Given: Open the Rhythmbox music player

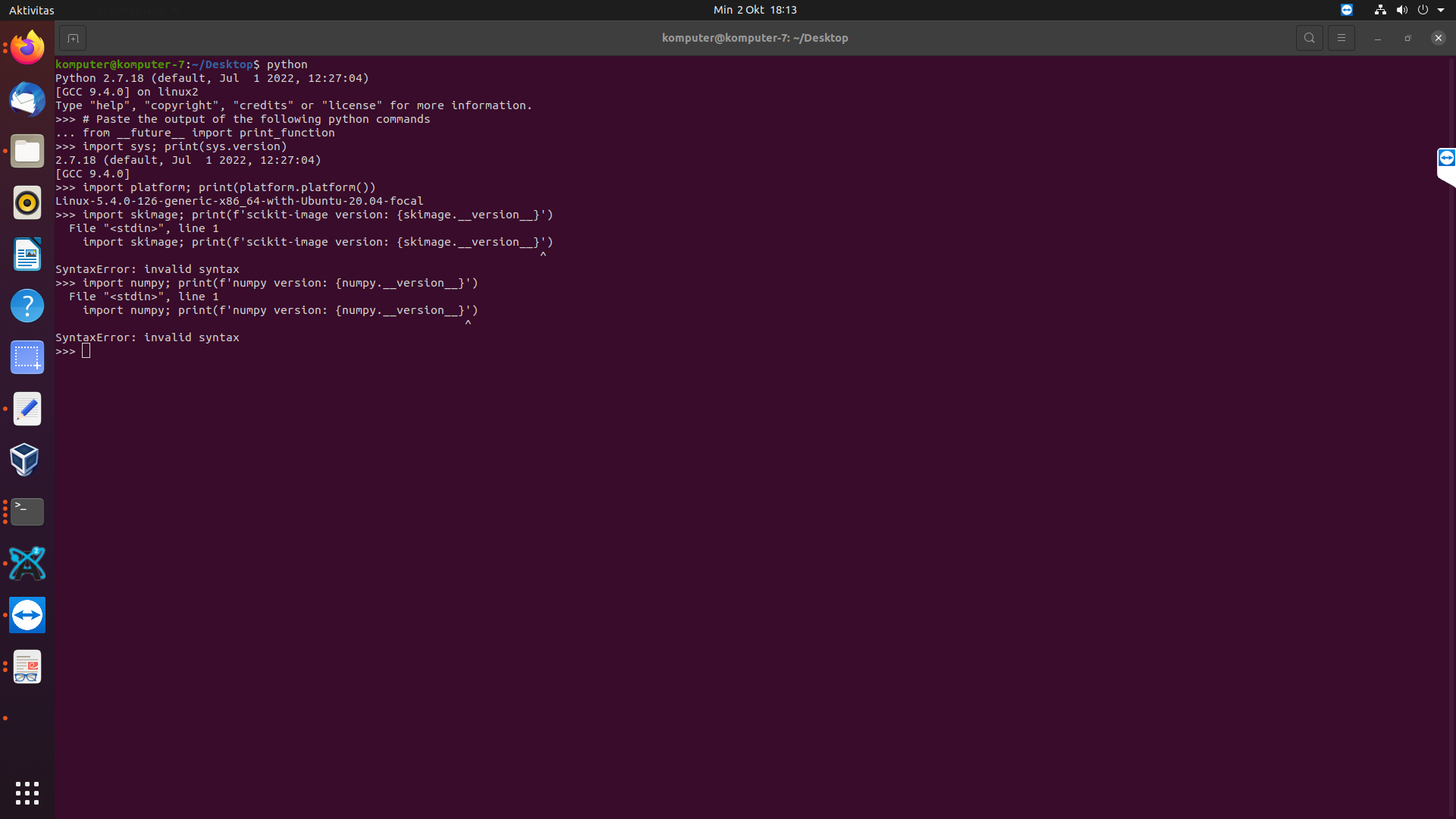Looking at the screenshot, I should [x=27, y=202].
